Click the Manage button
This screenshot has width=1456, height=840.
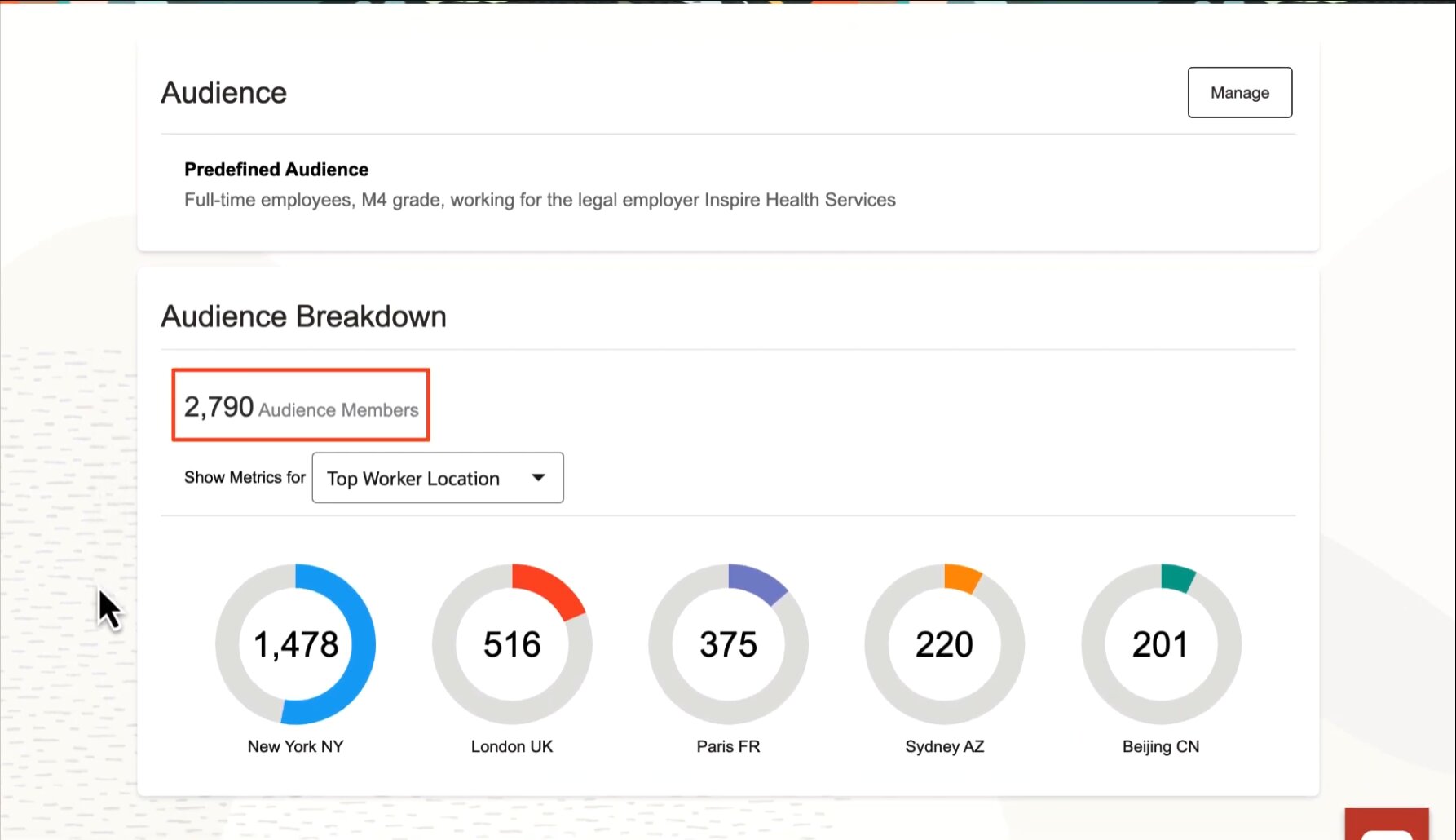pos(1239,92)
